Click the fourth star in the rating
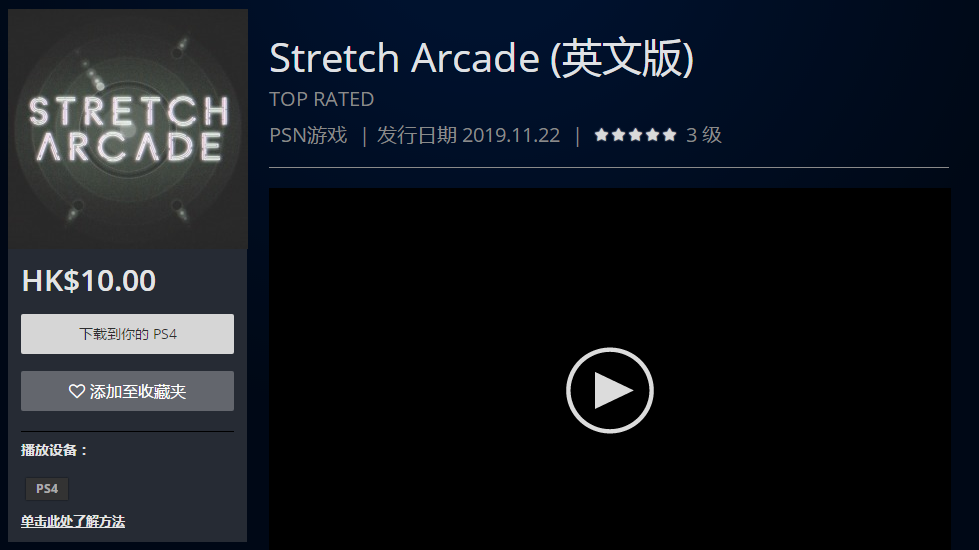The width and height of the screenshot is (979, 550). 652,135
